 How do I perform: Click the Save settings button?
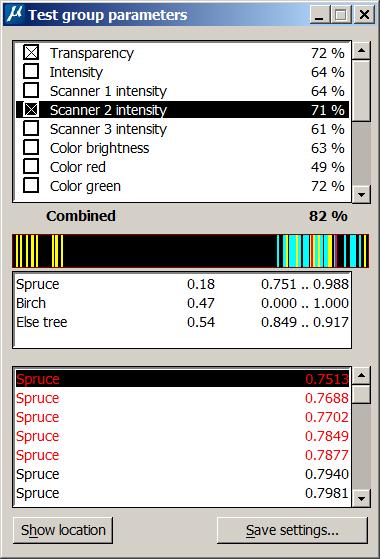coord(292,530)
